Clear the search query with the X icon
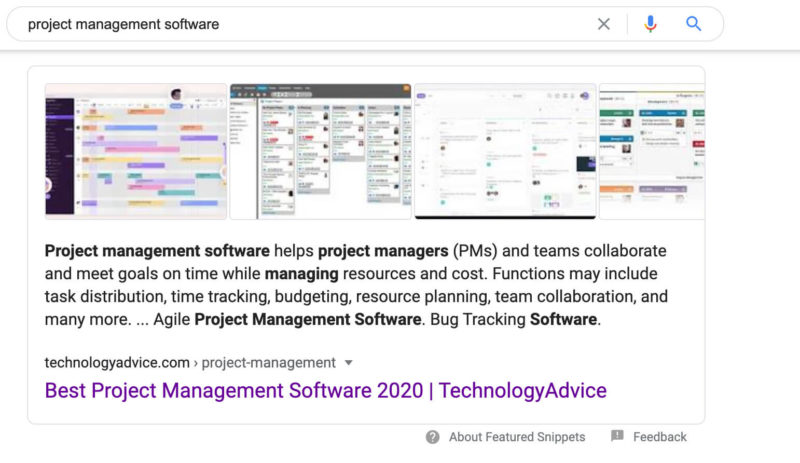The height and width of the screenshot is (463, 800). click(603, 24)
